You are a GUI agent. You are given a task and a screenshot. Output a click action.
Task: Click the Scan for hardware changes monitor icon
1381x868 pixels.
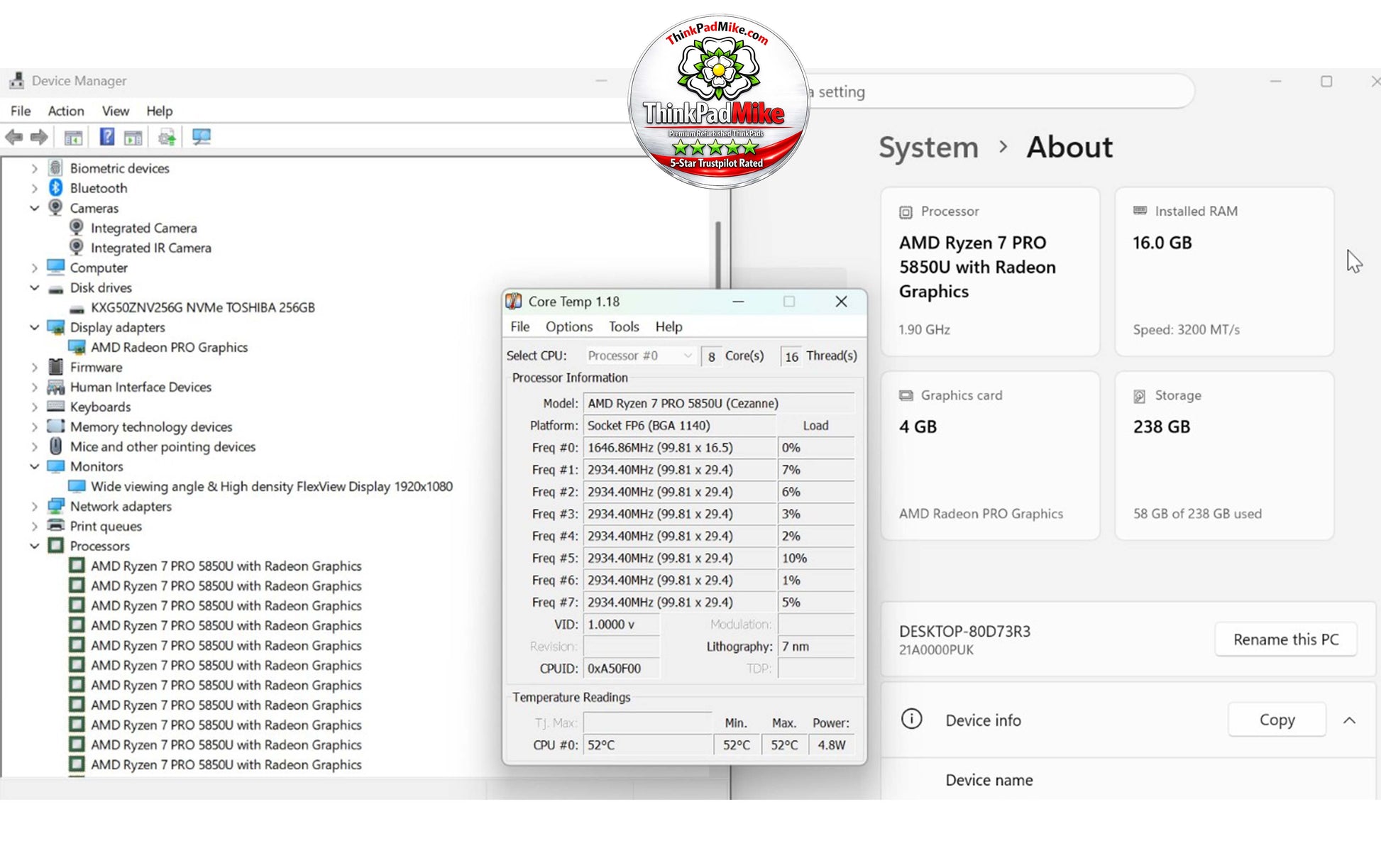pyautogui.click(x=202, y=137)
